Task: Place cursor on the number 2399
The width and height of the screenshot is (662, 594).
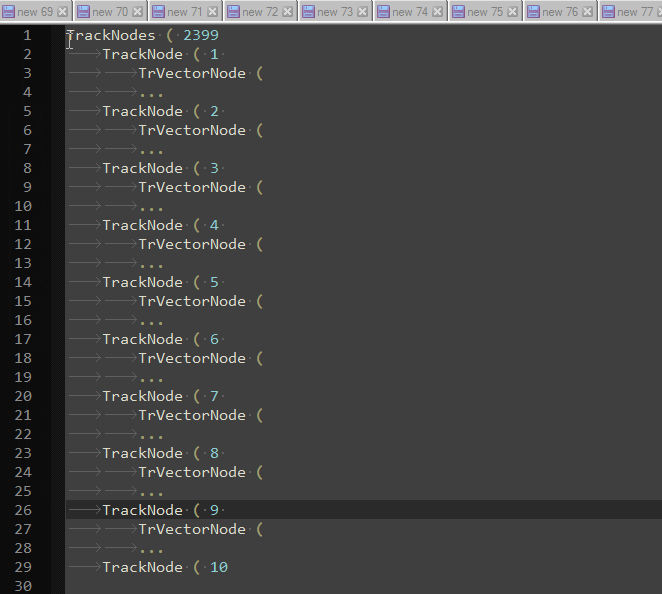Action: (x=201, y=35)
